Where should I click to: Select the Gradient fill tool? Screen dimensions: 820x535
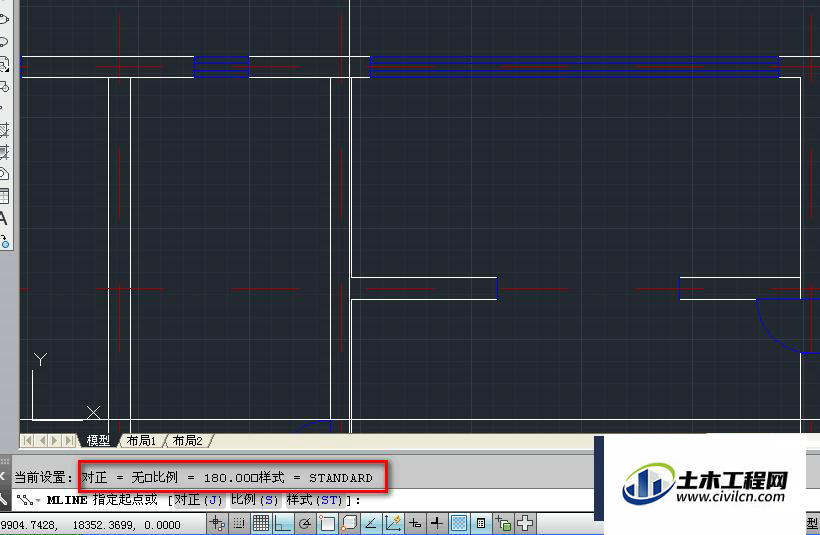[x=4, y=152]
